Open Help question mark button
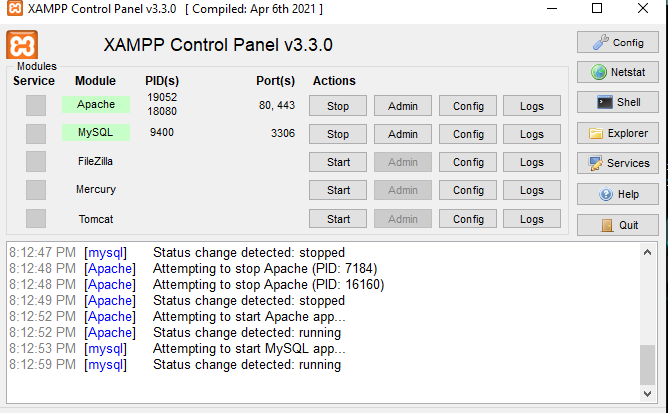 [x=617, y=194]
